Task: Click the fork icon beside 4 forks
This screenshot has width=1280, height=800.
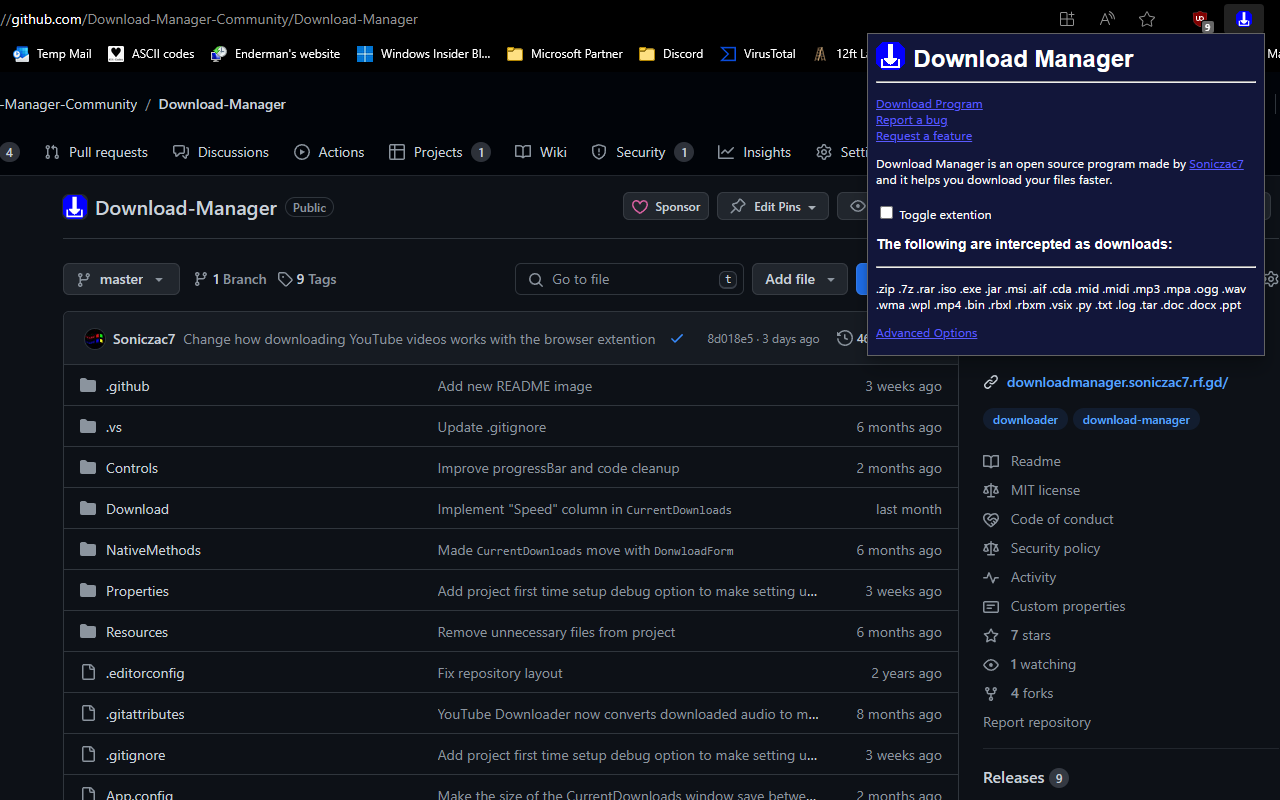Action: pos(991,693)
